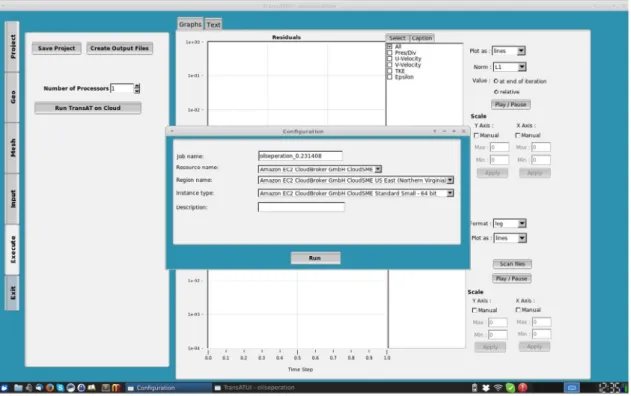The image size is (631, 396).
Task: Click Create Output Files button
Action: tap(120, 48)
